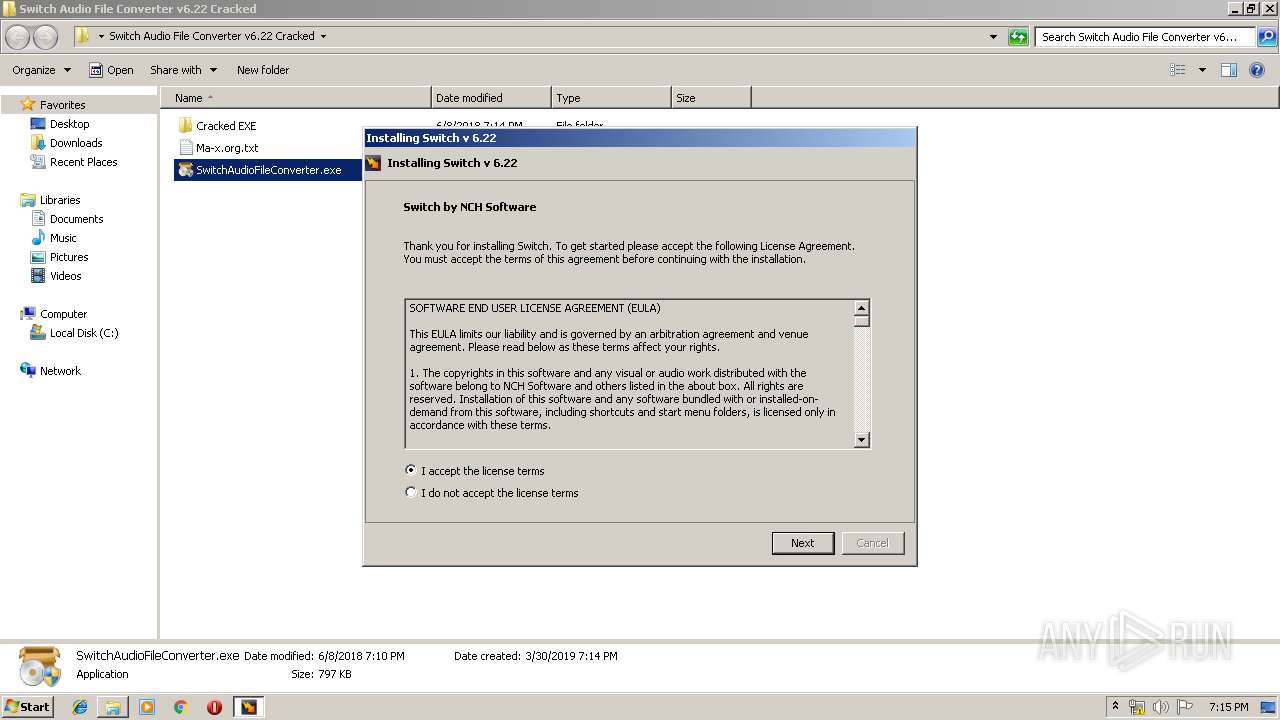Click folder icon in address bar
The image size is (1280, 720).
(82, 37)
